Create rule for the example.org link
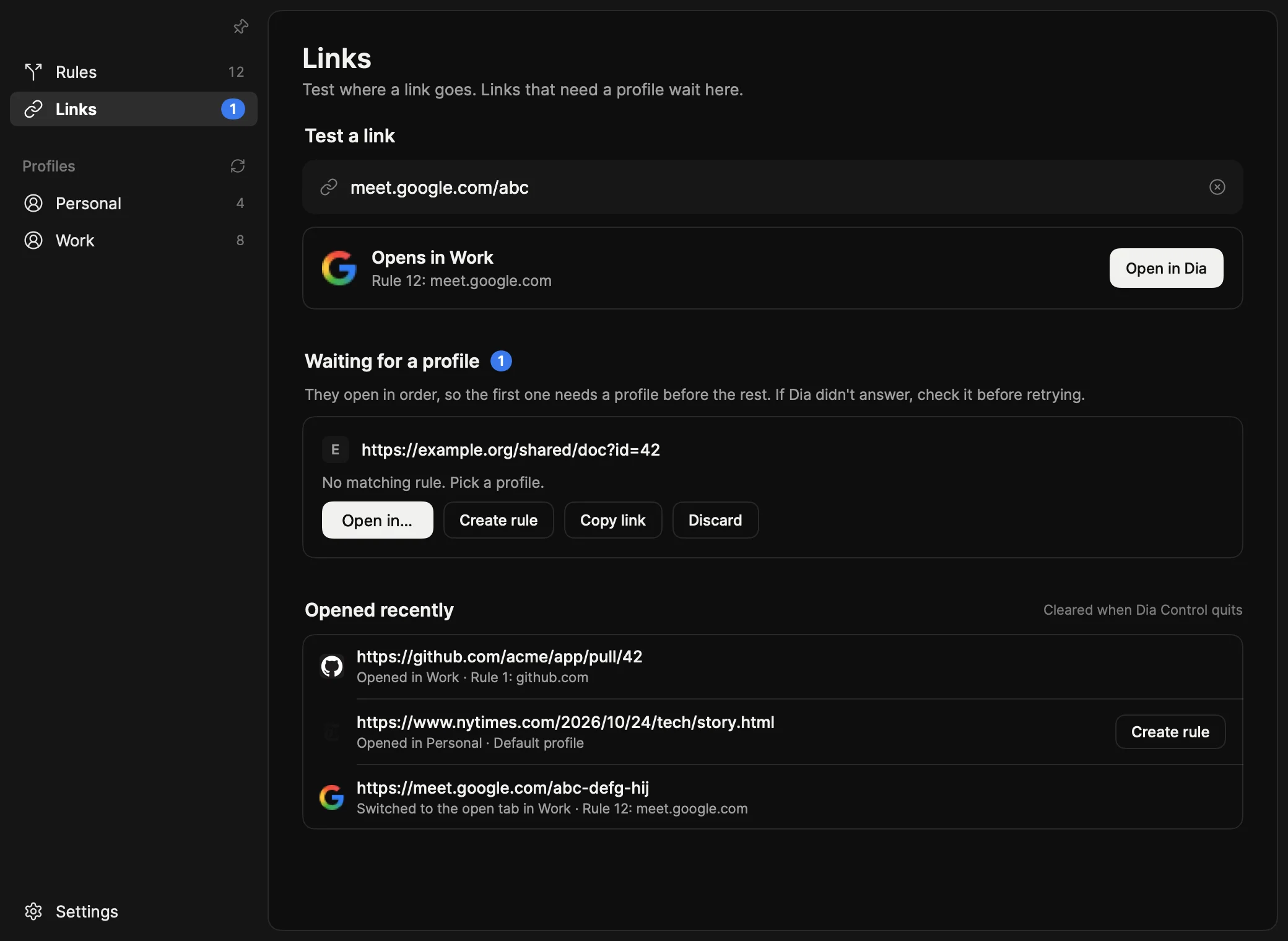This screenshot has width=1288, height=941. (498, 520)
